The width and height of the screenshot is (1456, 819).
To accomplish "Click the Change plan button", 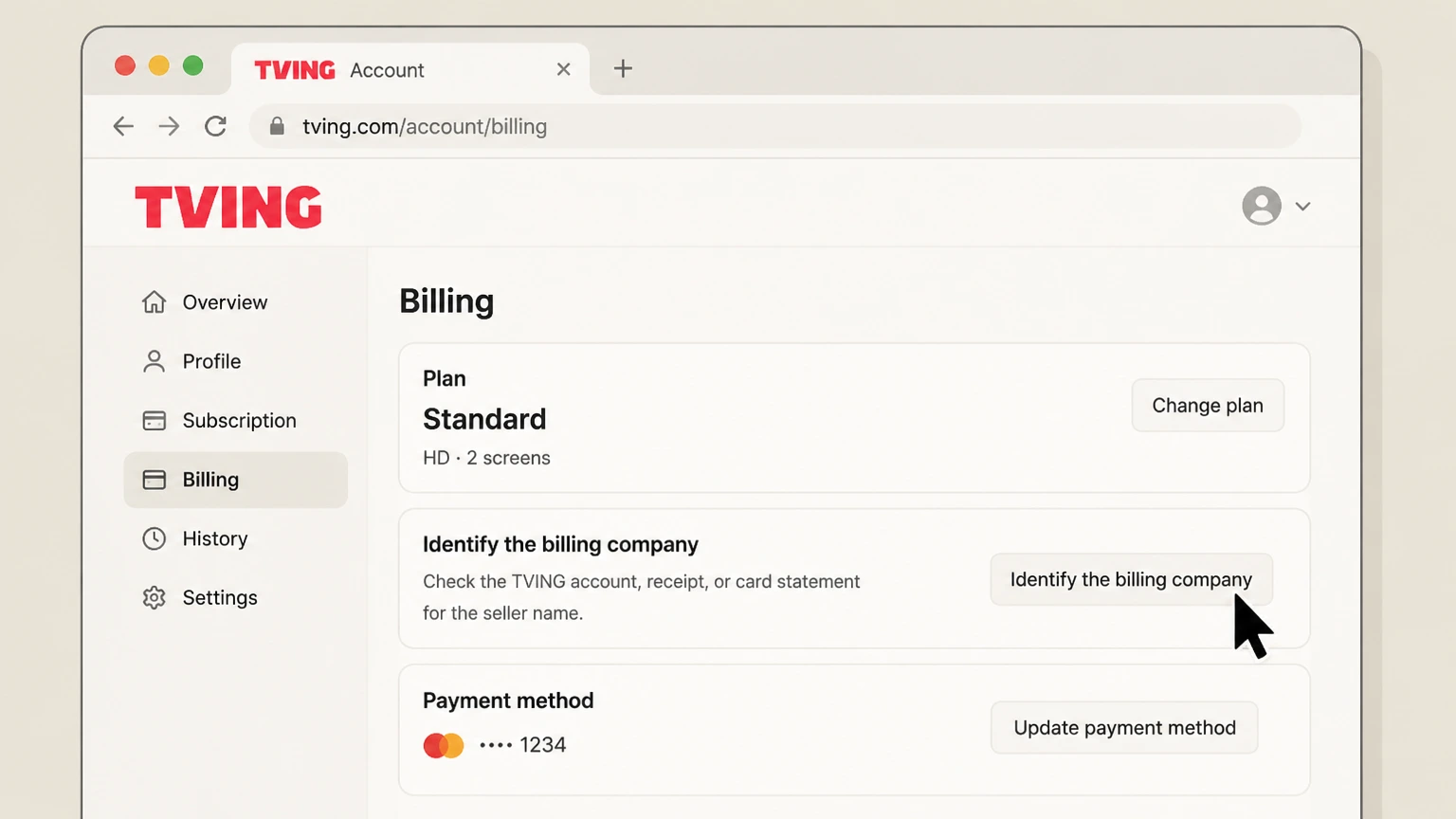I will 1208,406.
